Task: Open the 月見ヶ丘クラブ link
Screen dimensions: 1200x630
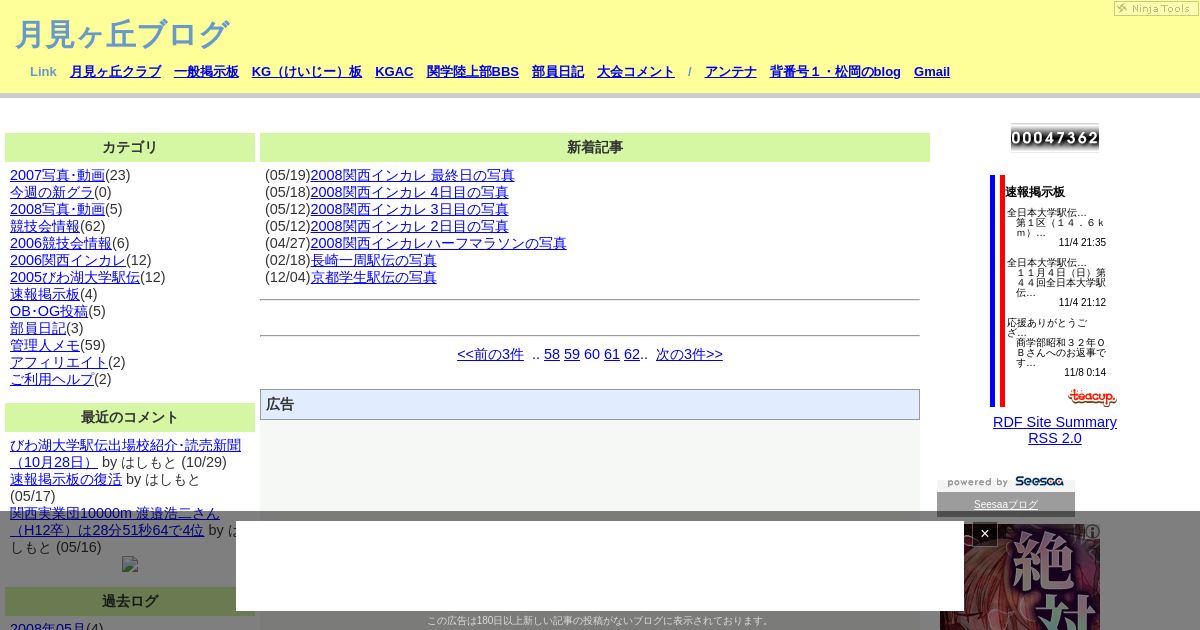Action: [x=115, y=72]
